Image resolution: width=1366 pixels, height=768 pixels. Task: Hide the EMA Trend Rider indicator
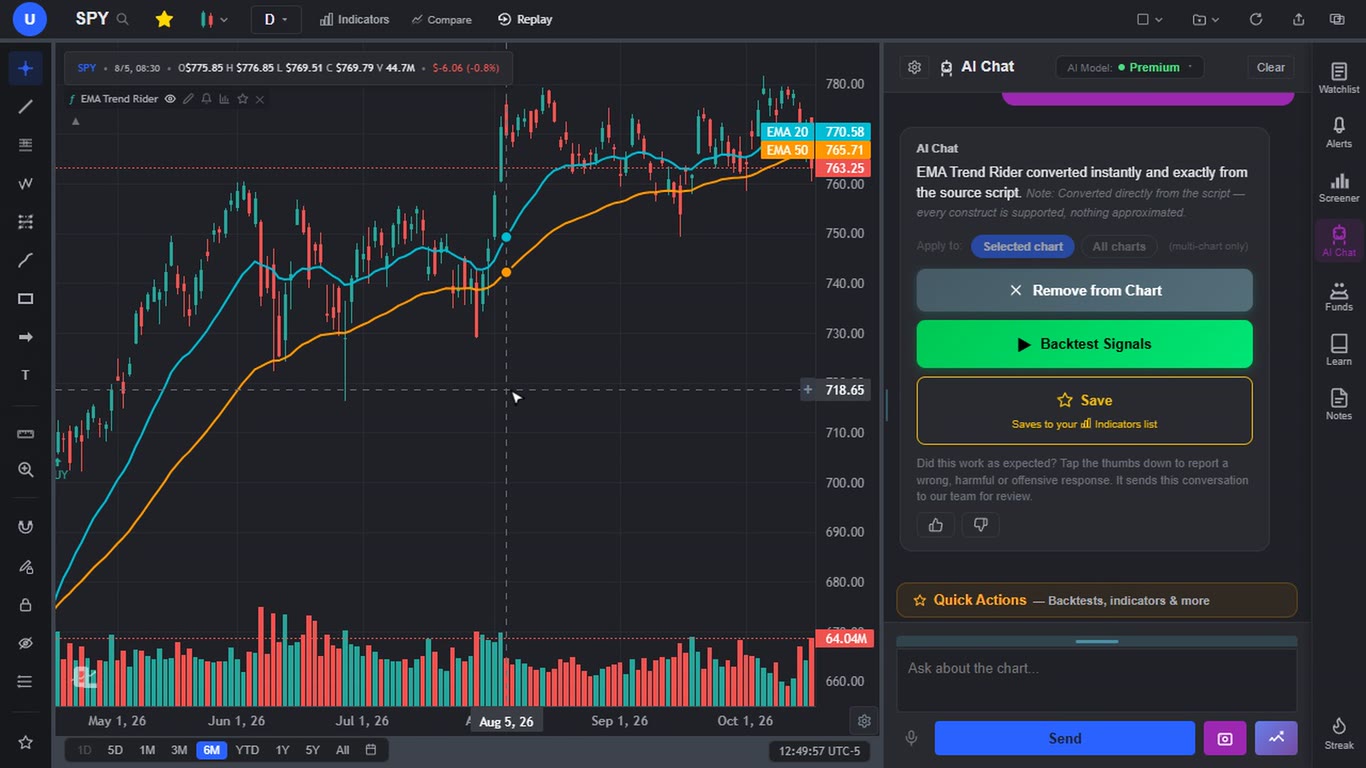tap(170, 99)
